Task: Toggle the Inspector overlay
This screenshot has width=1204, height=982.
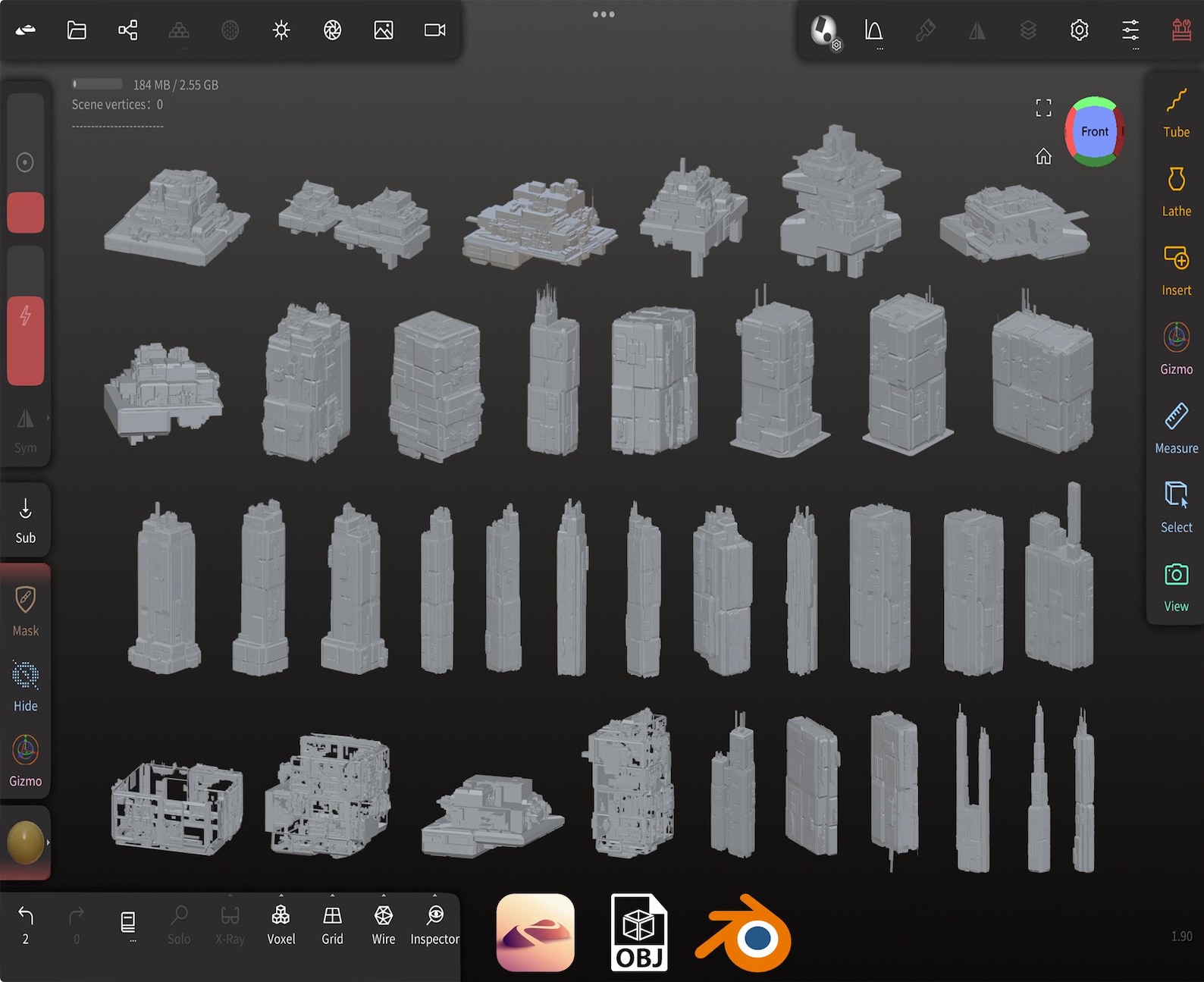Action: [x=434, y=925]
